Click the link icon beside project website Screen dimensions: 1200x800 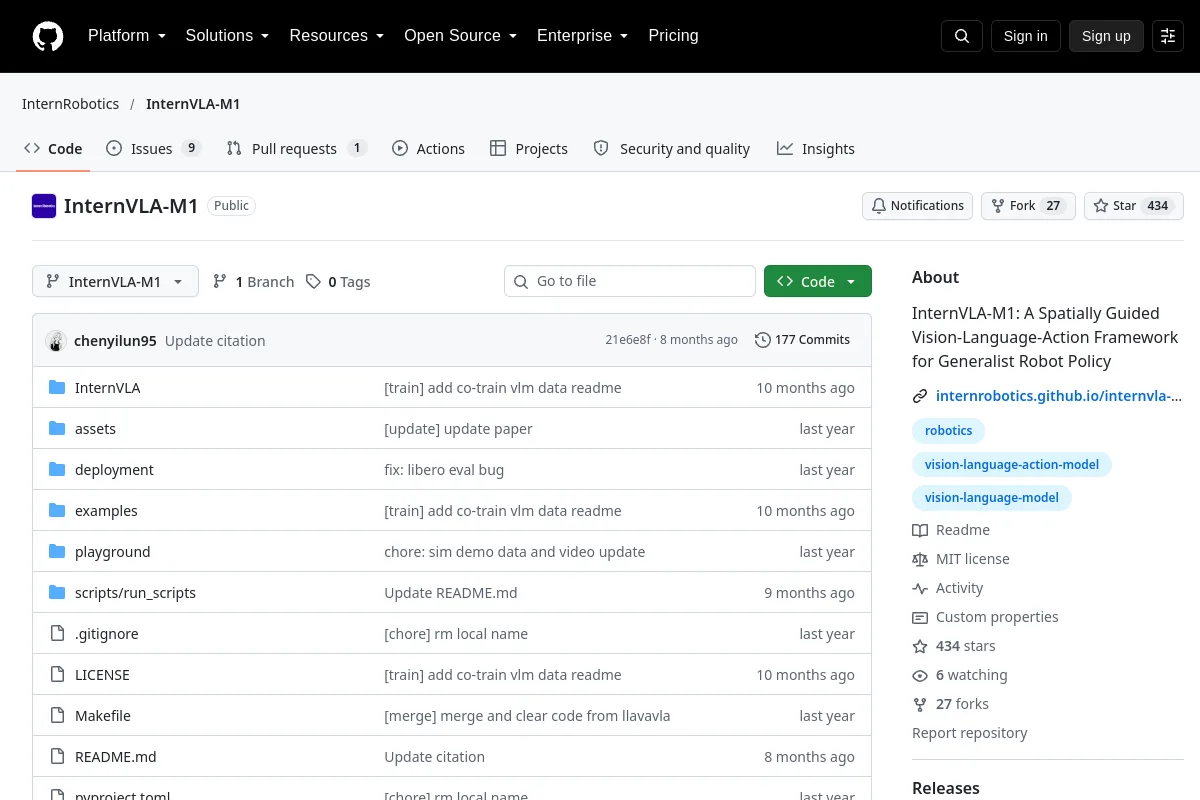pyautogui.click(x=920, y=396)
